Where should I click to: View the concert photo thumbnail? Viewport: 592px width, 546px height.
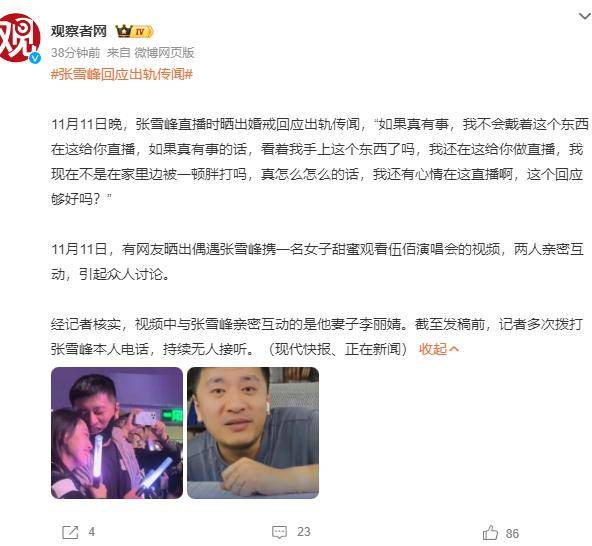pos(117,433)
